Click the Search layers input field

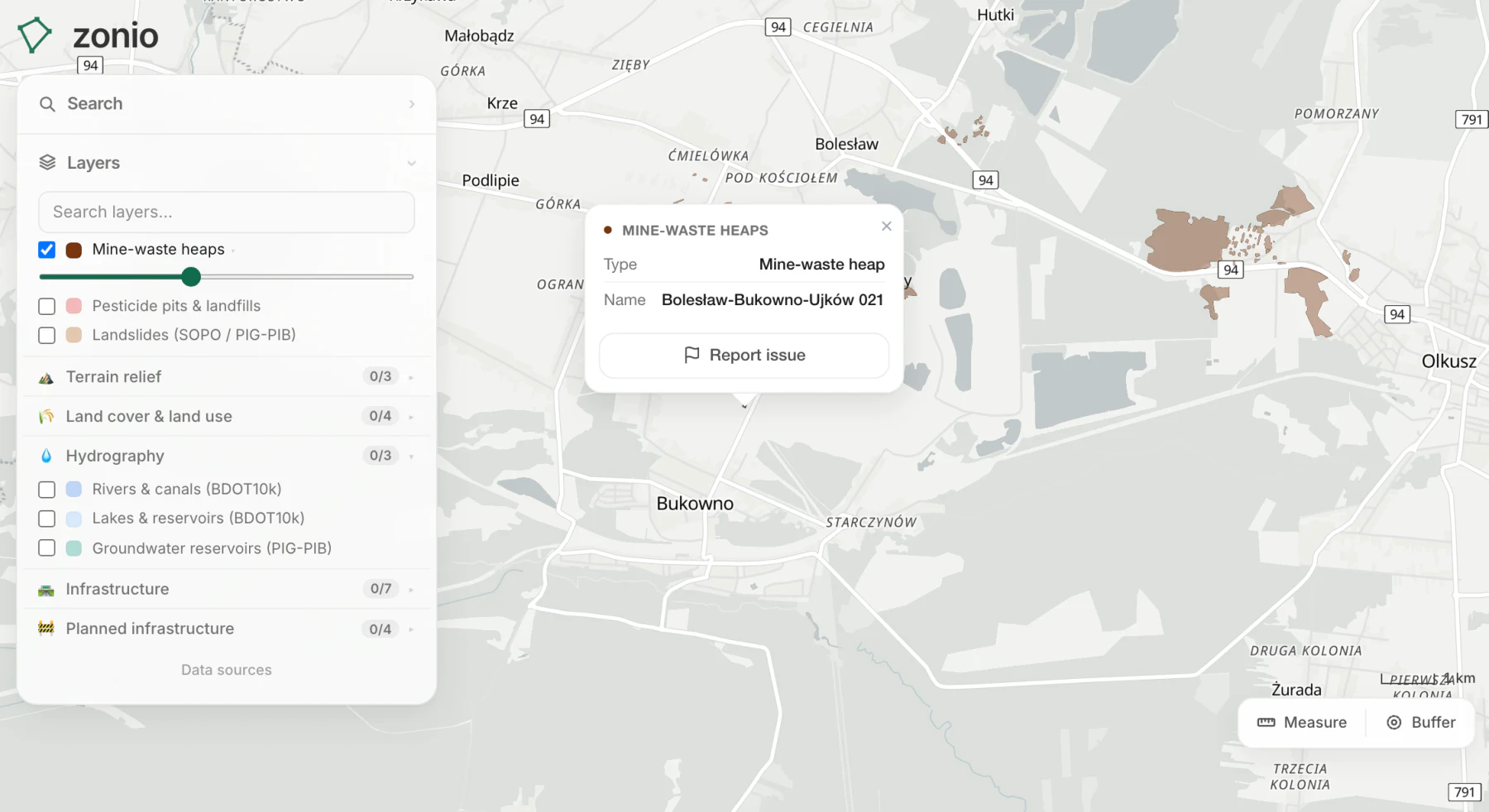point(227,213)
